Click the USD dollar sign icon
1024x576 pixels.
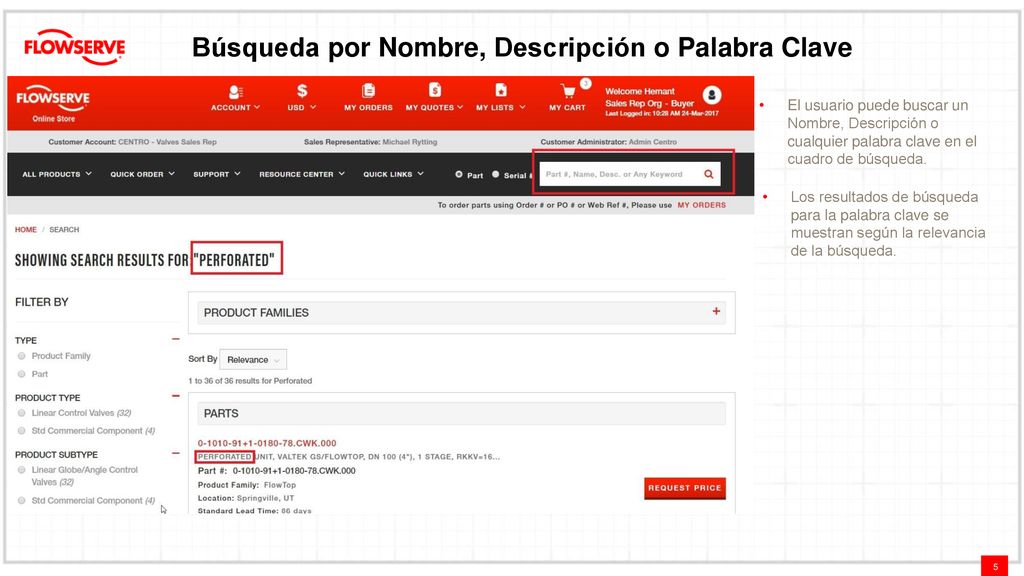[302, 91]
